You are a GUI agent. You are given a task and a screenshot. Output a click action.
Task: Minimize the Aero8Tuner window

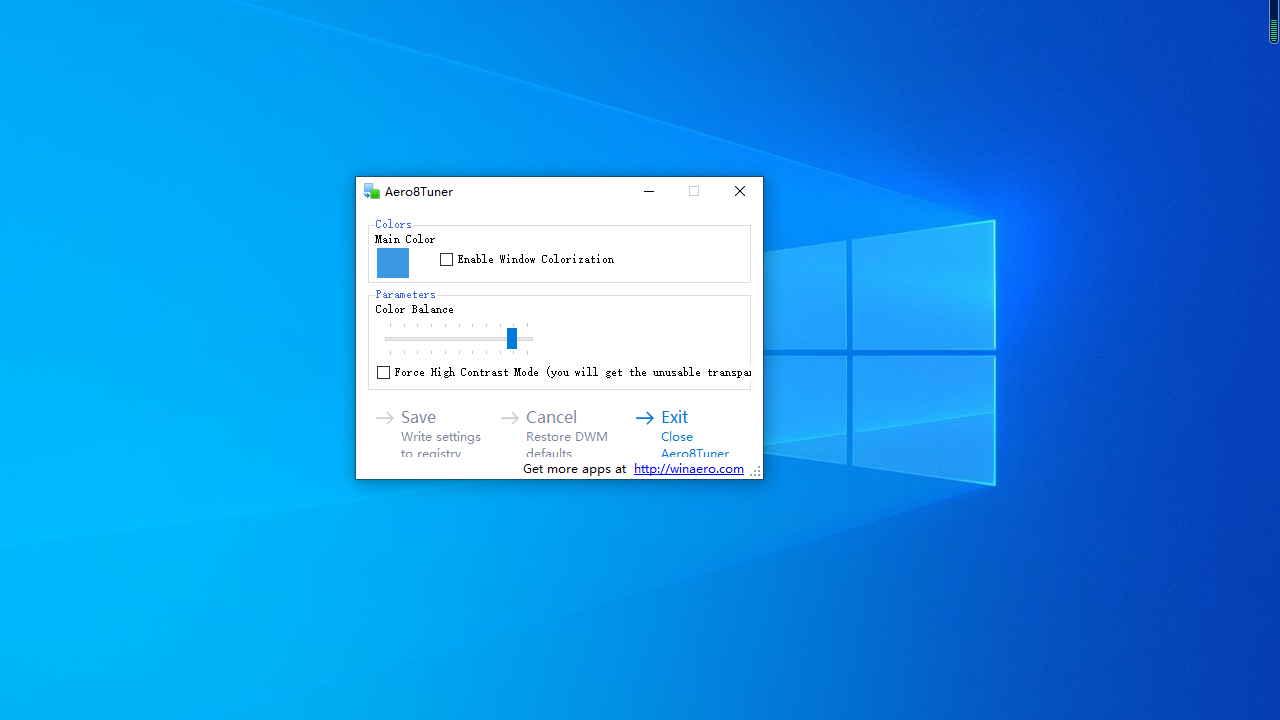point(649,191)
